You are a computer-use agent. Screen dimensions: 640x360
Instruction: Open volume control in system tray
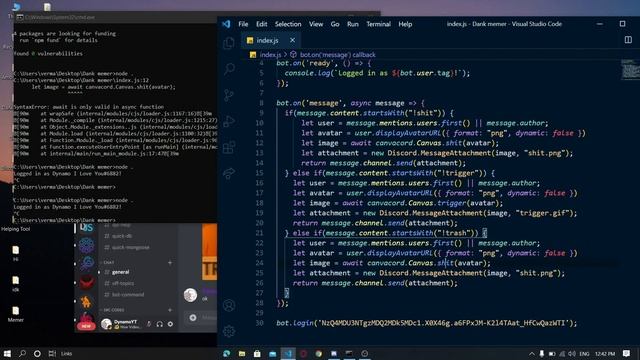[572, 353]
